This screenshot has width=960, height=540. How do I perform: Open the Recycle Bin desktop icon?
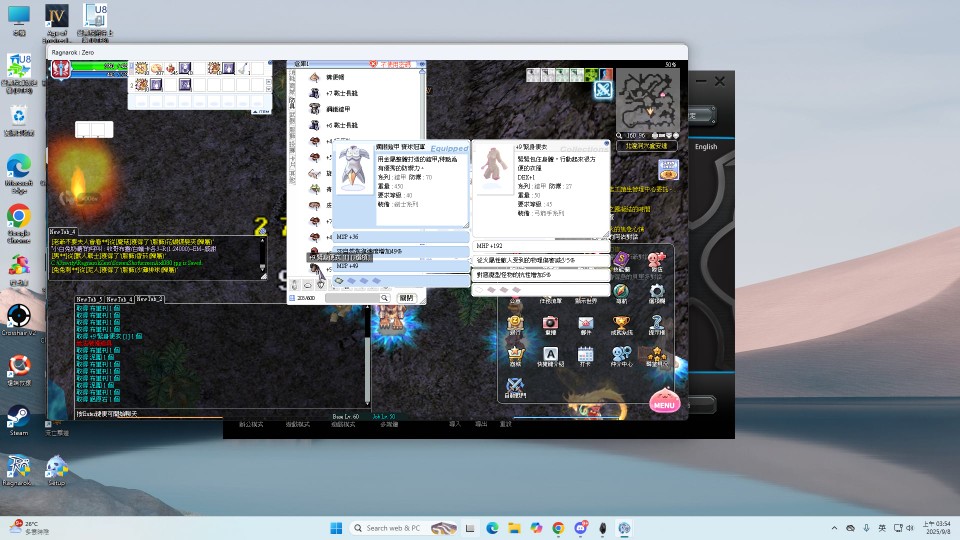[19, 121]
